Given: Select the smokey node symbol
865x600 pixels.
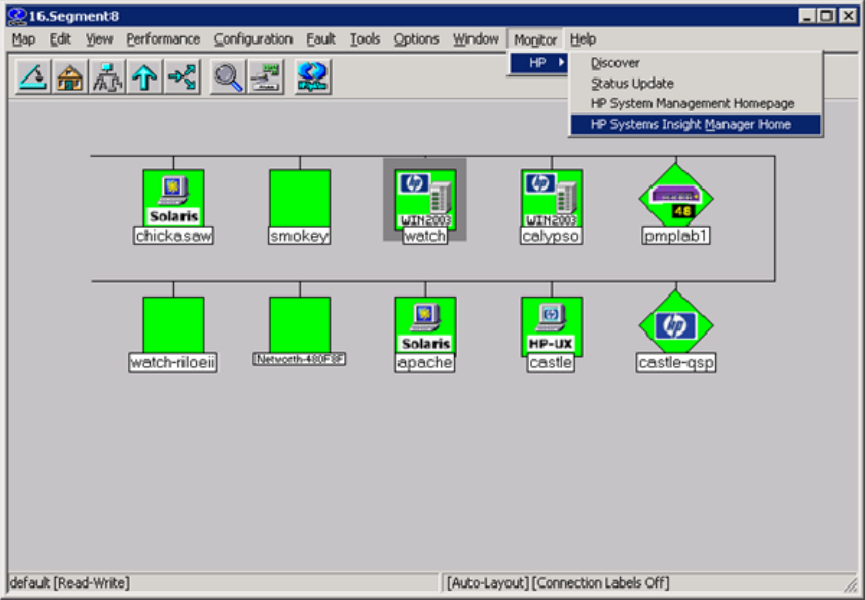Looking at the screenshot, I should click(300, 199).
